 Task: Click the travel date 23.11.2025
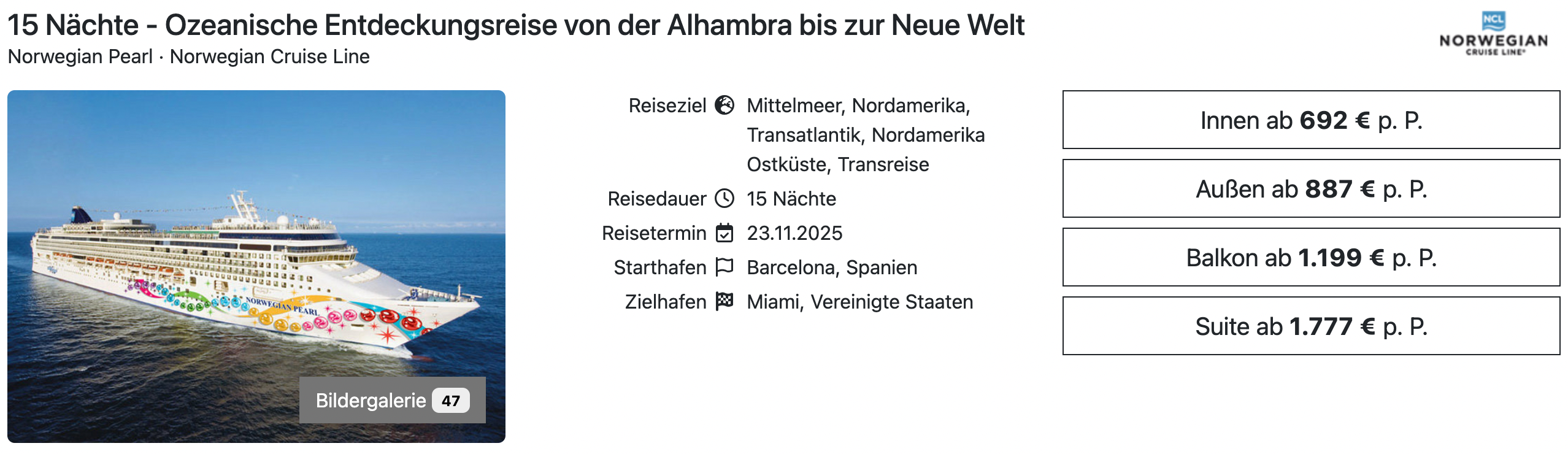794,233
